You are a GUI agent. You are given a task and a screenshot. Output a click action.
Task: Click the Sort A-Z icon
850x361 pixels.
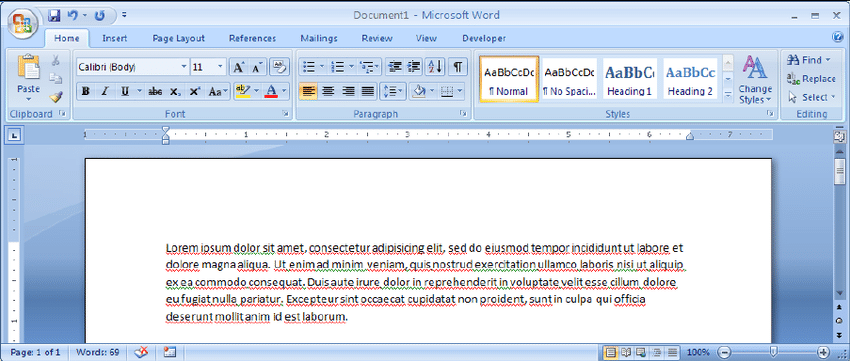[435, 67]
